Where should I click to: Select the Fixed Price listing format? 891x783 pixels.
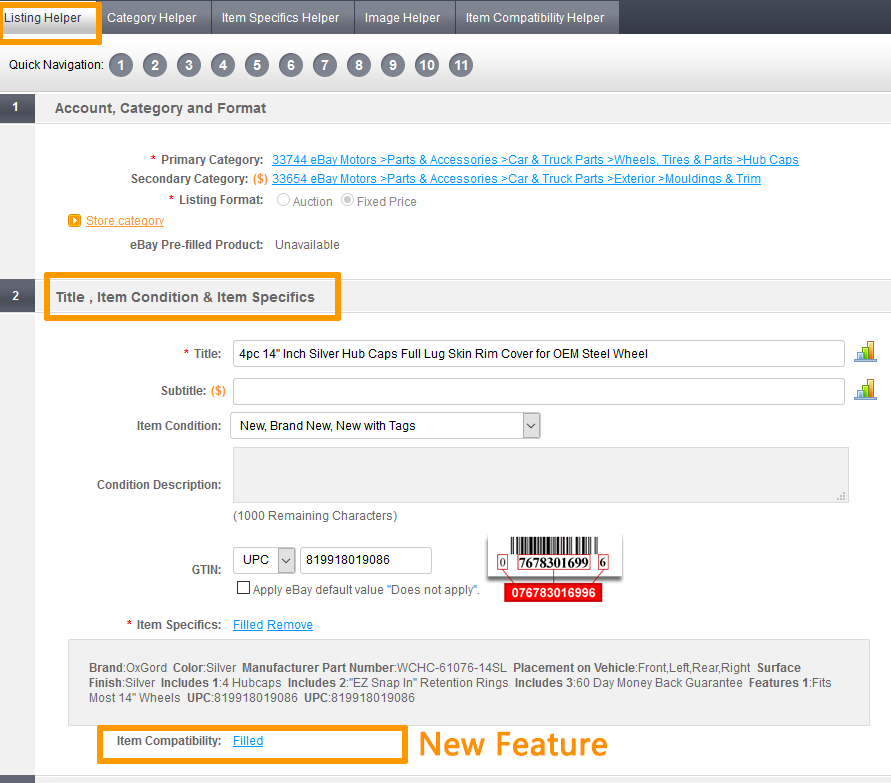pos(348,201)
